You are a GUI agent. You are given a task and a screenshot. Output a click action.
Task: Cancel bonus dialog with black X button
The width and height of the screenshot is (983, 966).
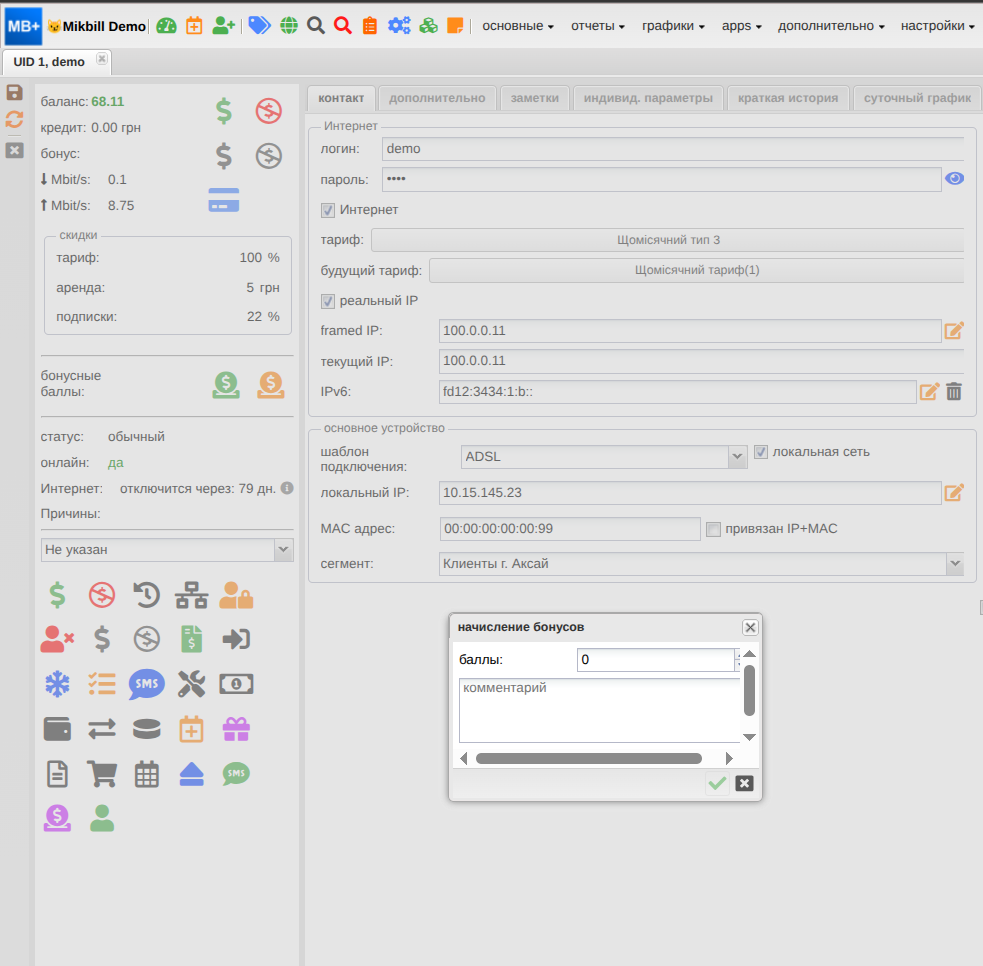coord(744,784)
